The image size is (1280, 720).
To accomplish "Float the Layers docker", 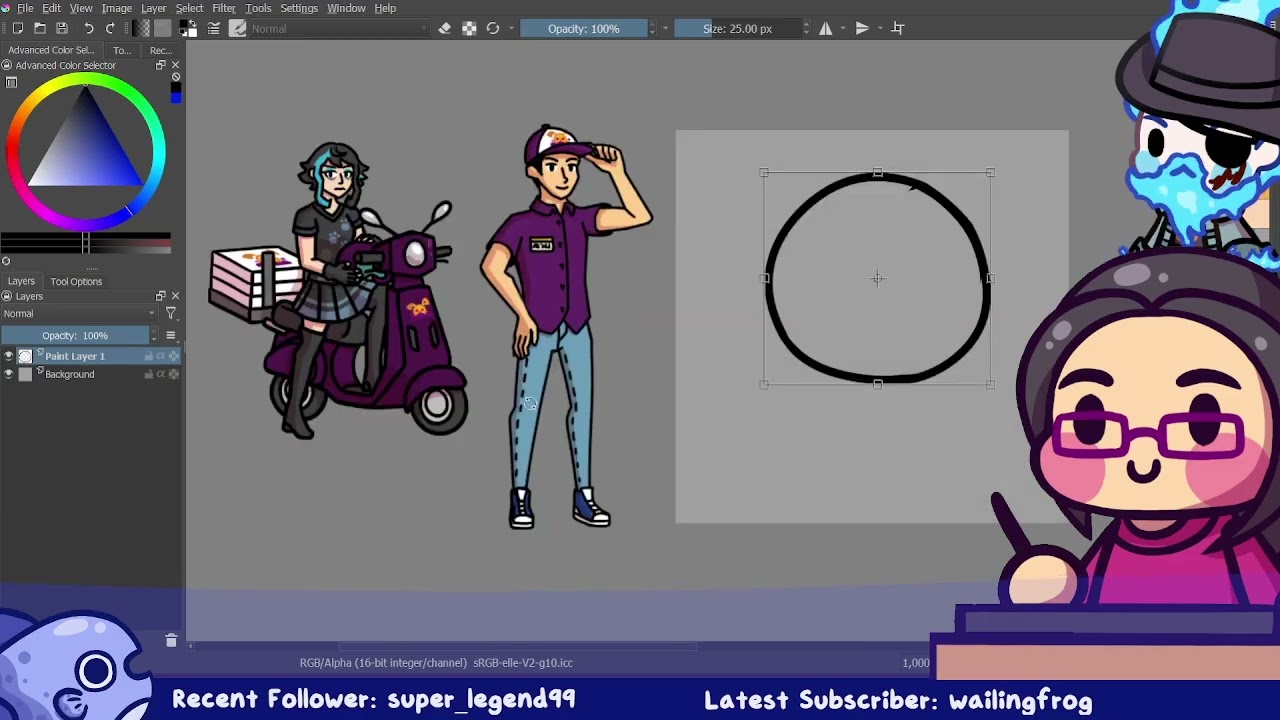I will (x=160, y=296).
